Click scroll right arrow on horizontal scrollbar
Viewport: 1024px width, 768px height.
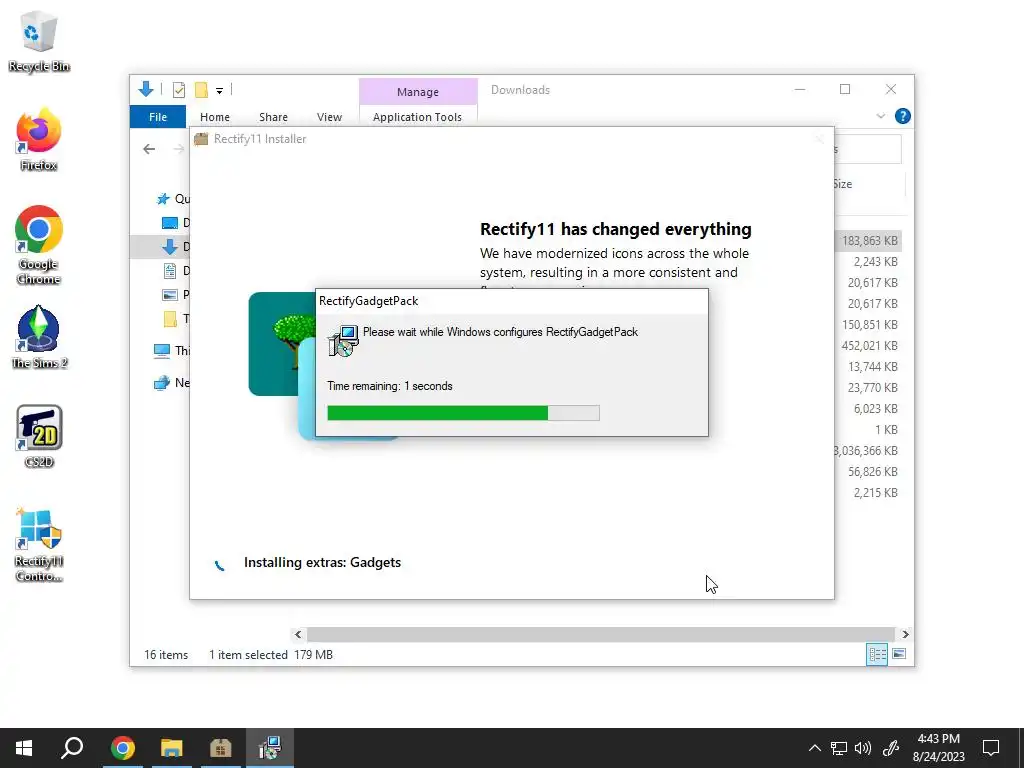click(905, 634)
